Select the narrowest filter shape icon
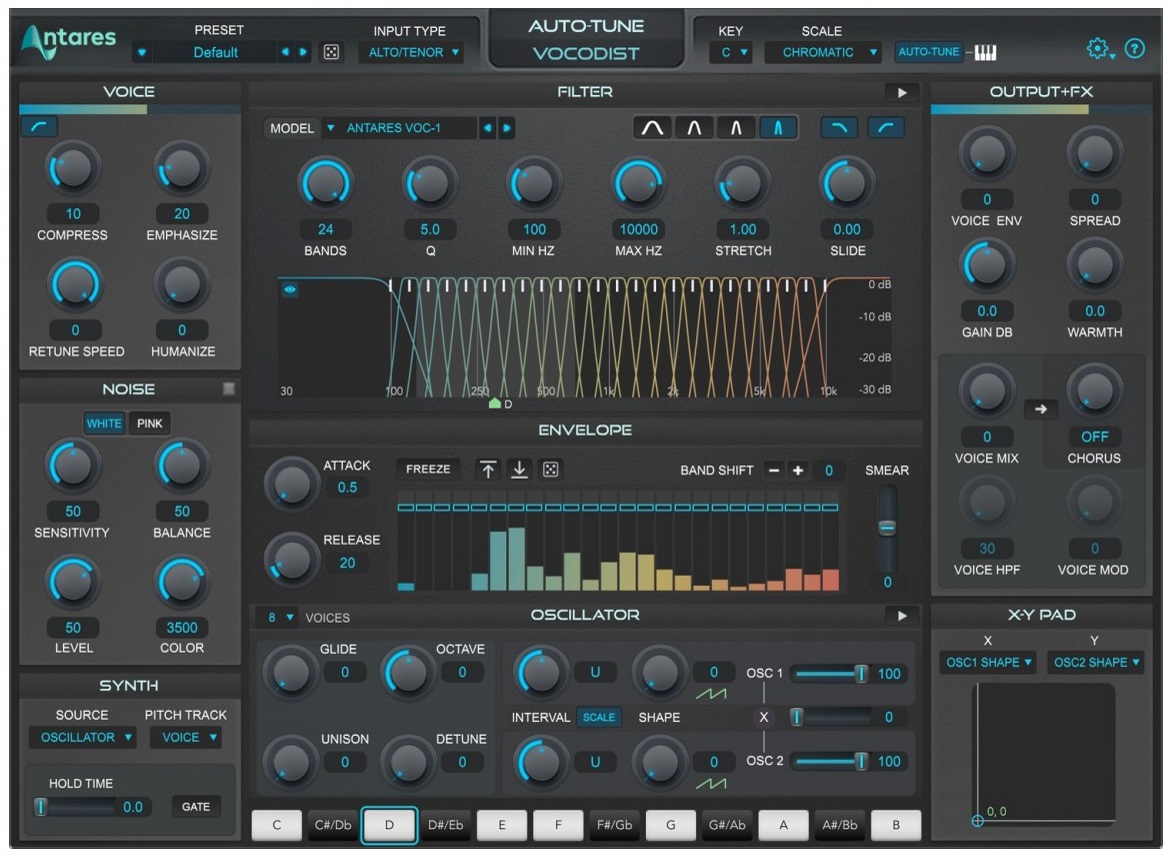This screenshot has height=856, width=1172. tap(778, 128)
